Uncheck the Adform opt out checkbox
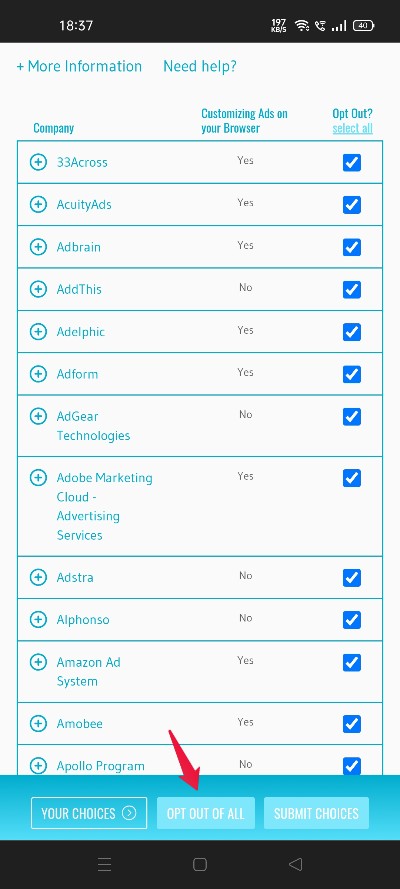The image size is (400, 889). pos(352,374)
